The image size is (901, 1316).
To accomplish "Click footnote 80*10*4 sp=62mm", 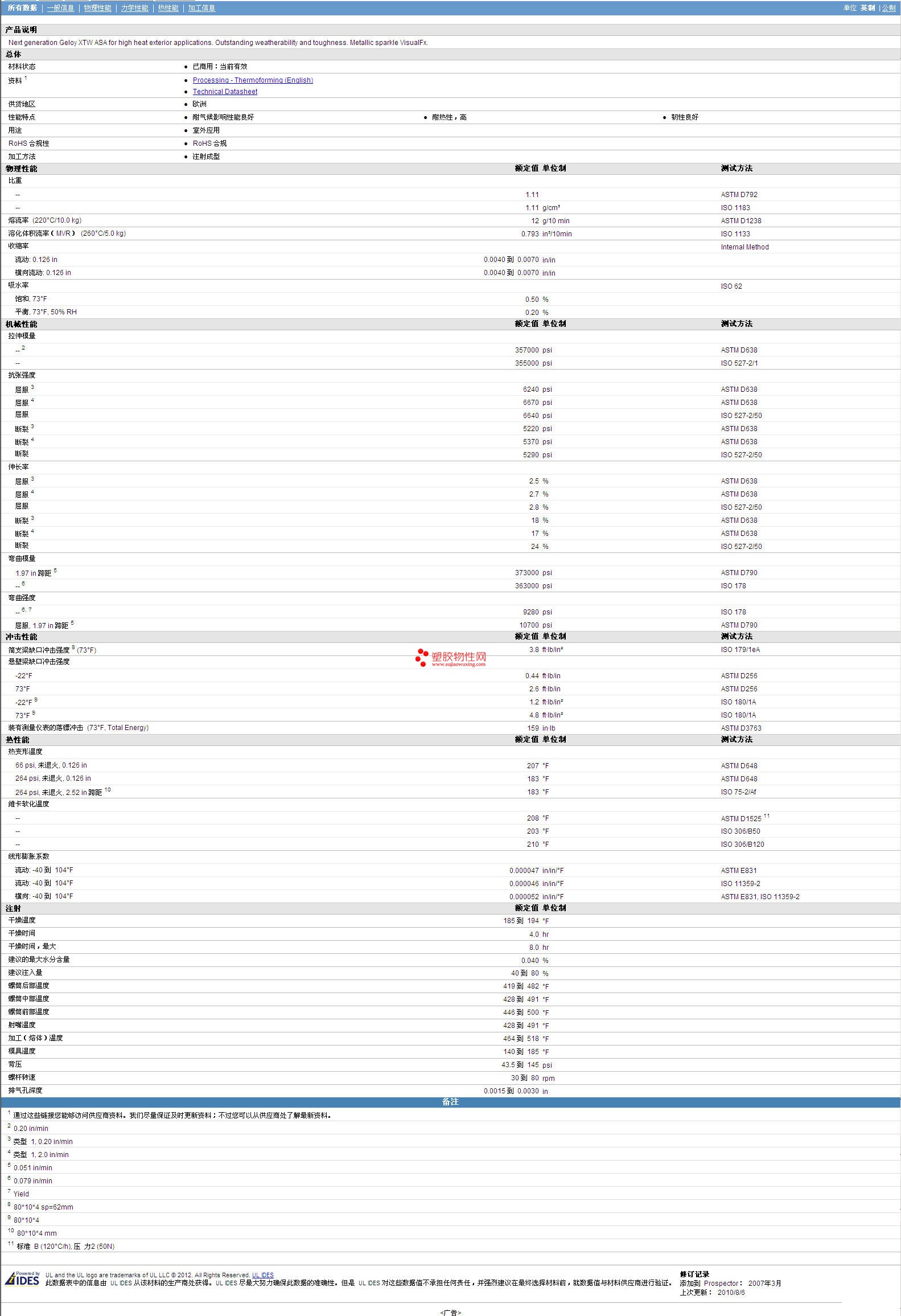I will [x=43, y=1207].
